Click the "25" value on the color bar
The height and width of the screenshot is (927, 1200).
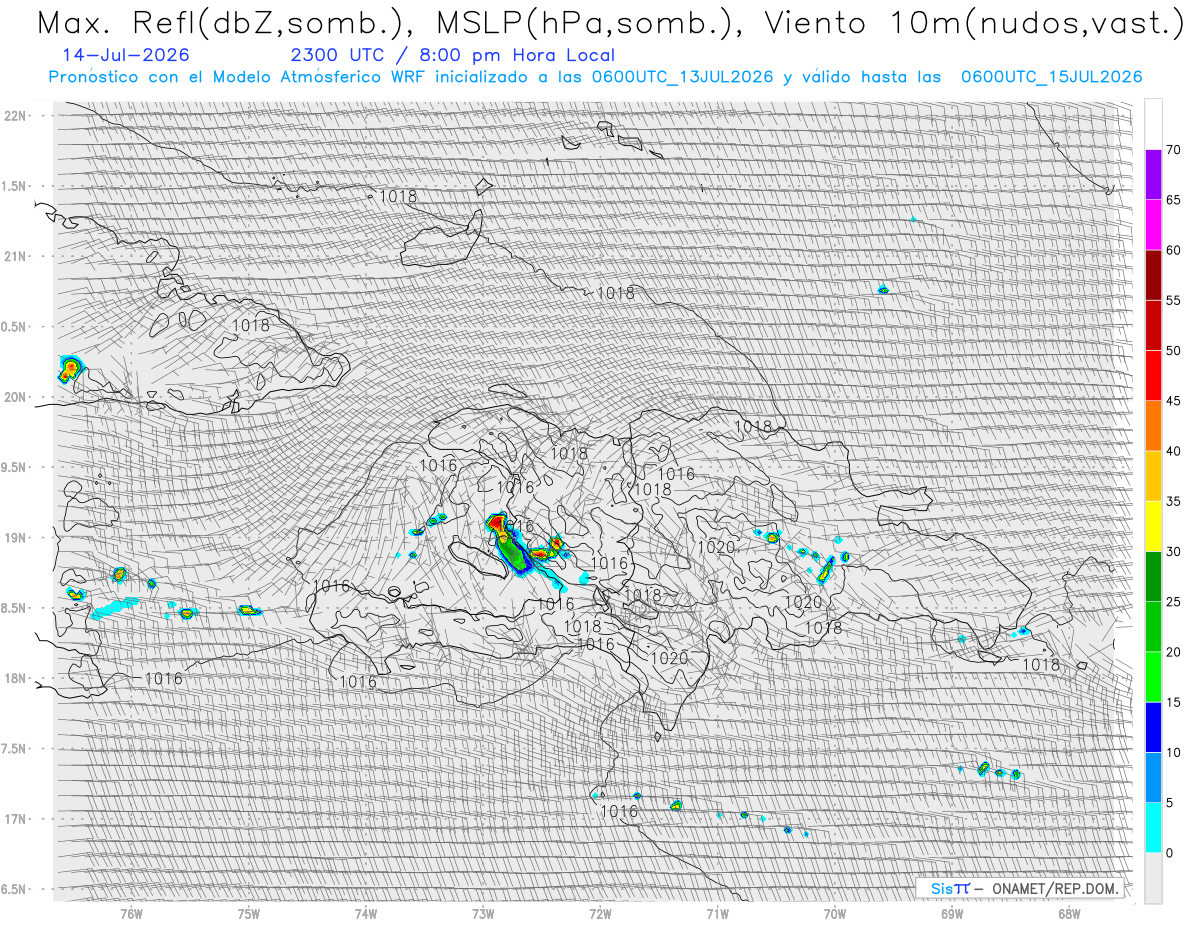click(x=1173, y=602)
